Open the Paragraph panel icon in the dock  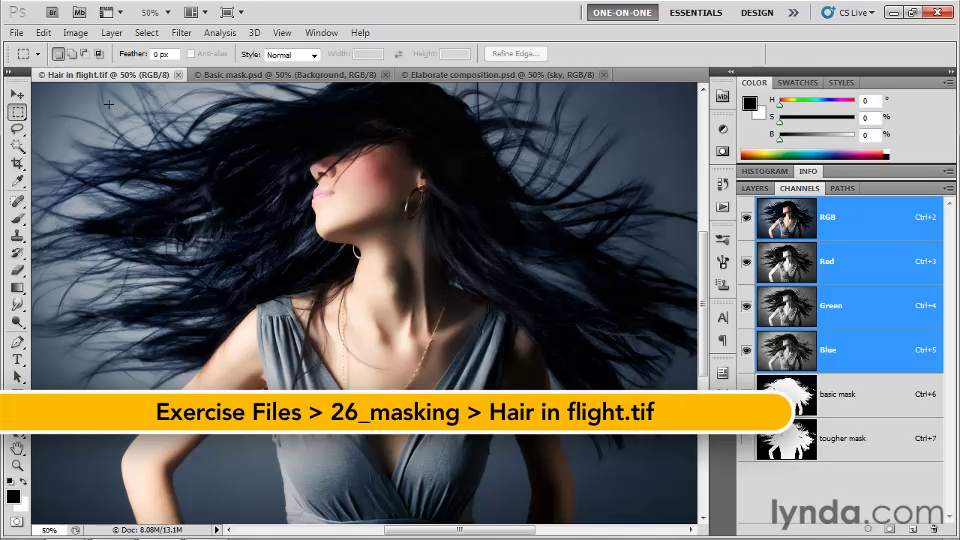pos(722,340)
